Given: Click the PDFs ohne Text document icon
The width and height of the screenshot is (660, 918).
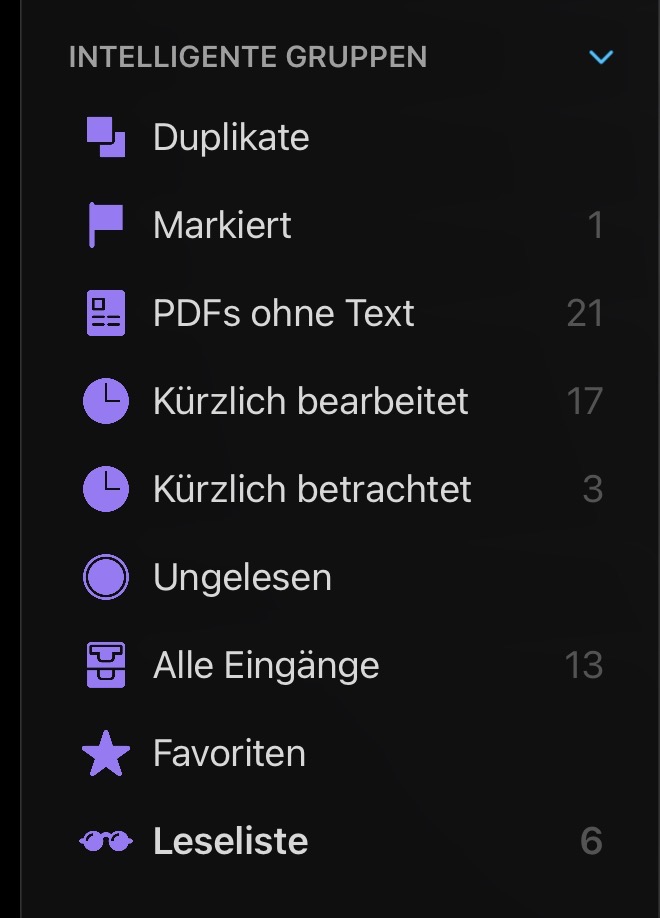Looking at the screenshot, I should click(105, 313).
